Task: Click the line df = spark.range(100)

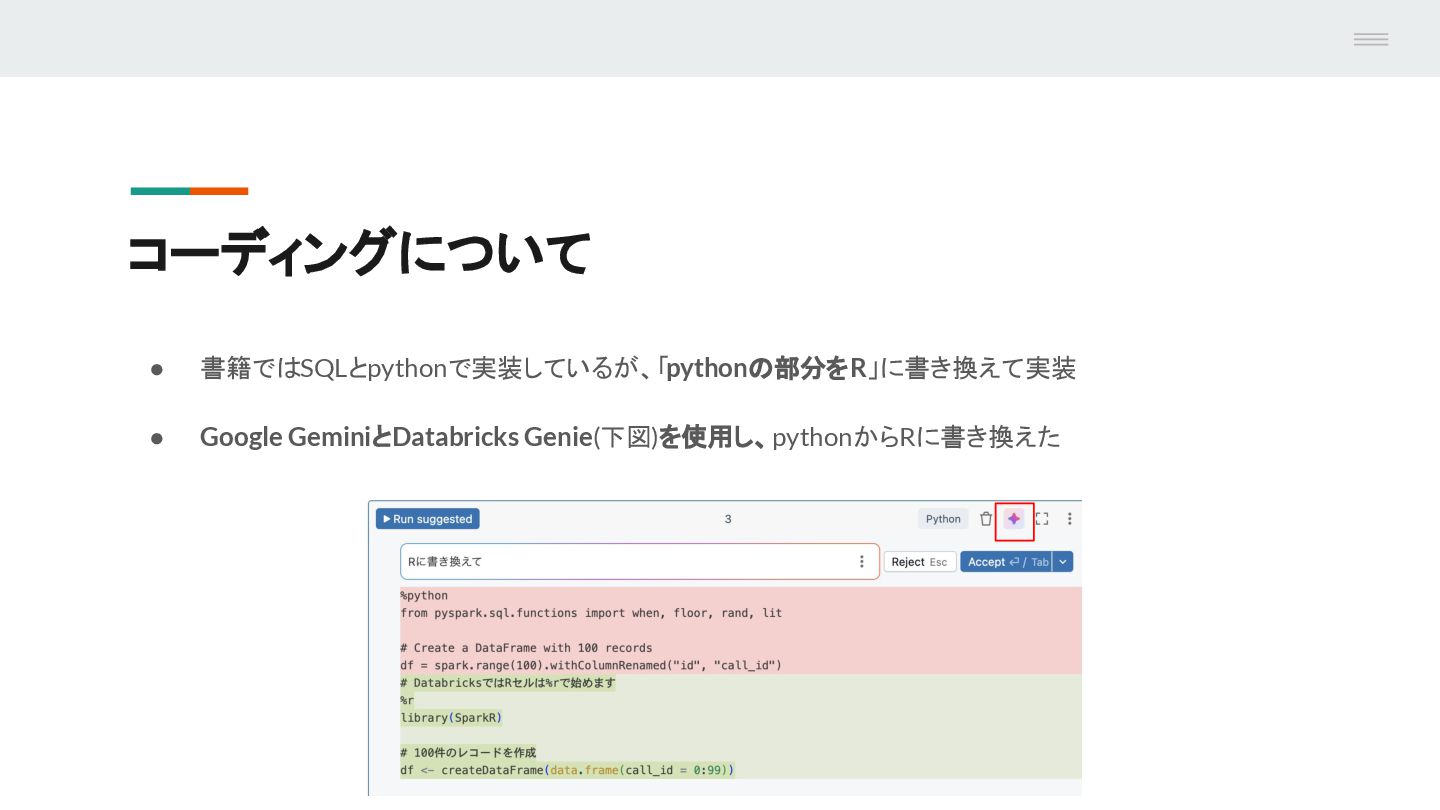Action: coord(591,665)
